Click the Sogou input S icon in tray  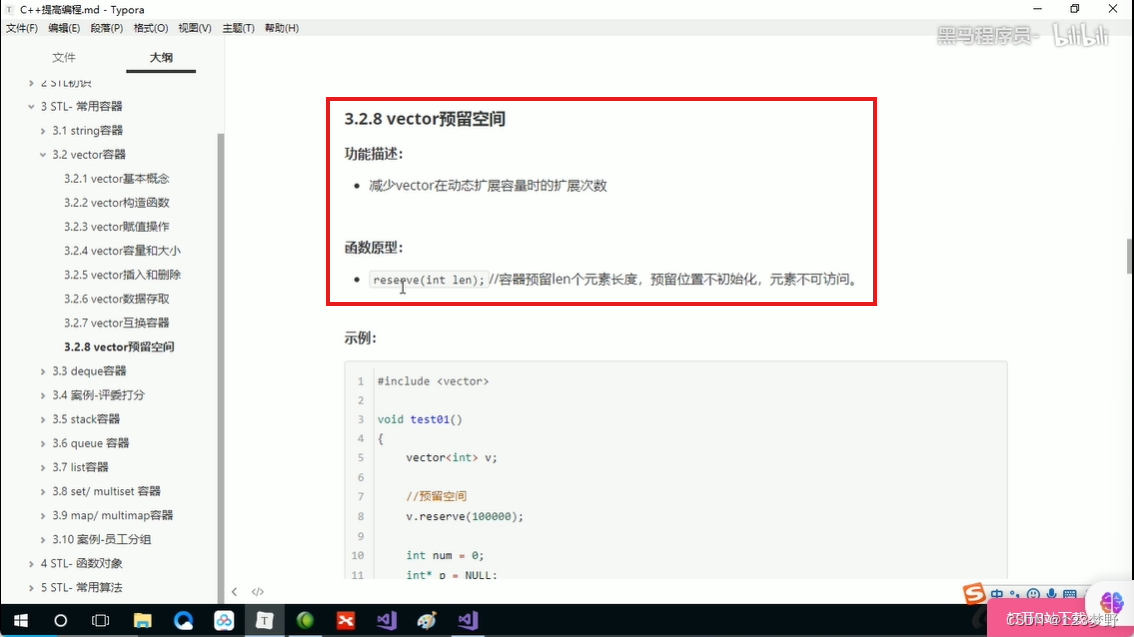pyautogui.click(x=973, y=594)
